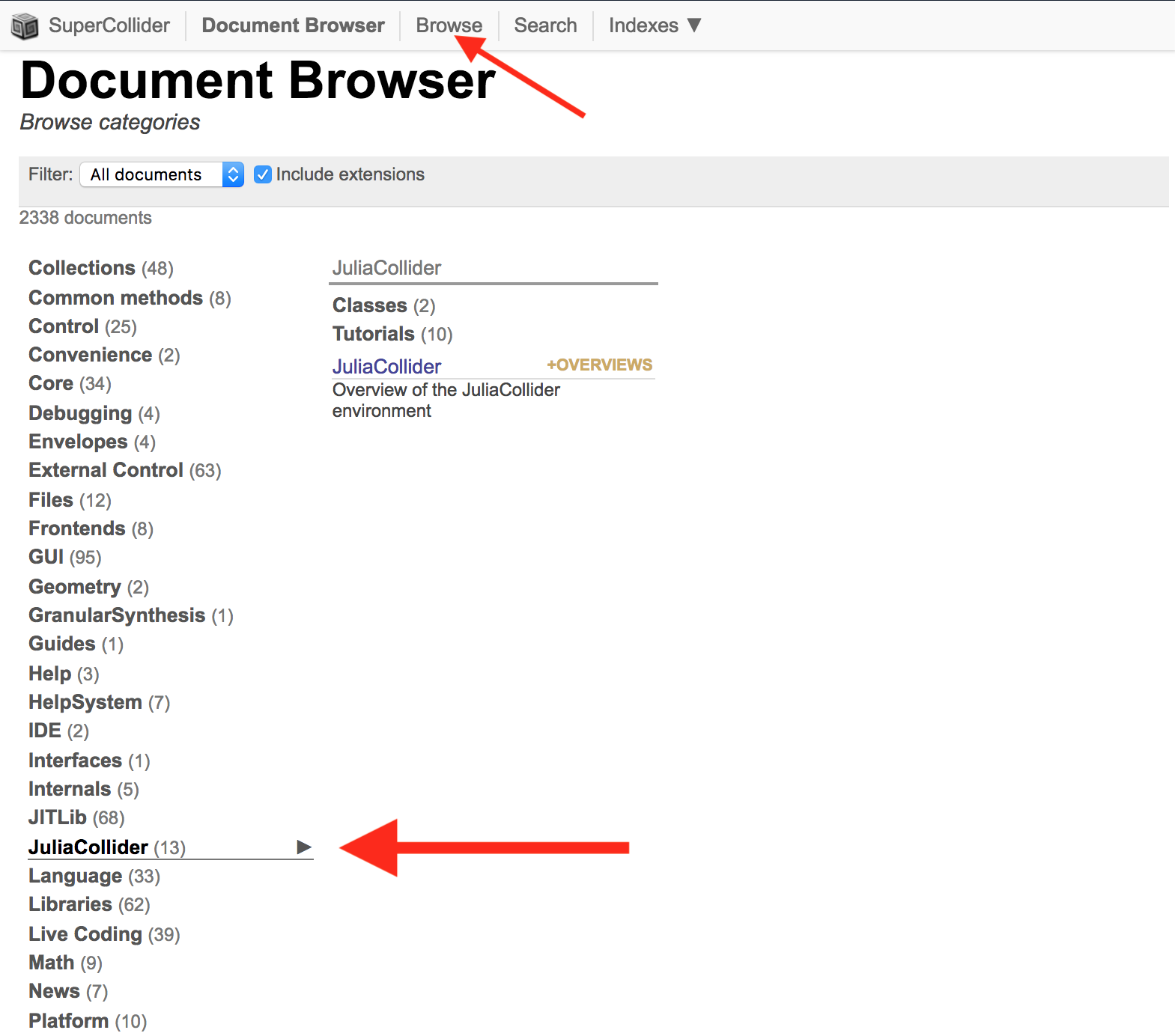
Task: Open the Search page
Action: 545,25
